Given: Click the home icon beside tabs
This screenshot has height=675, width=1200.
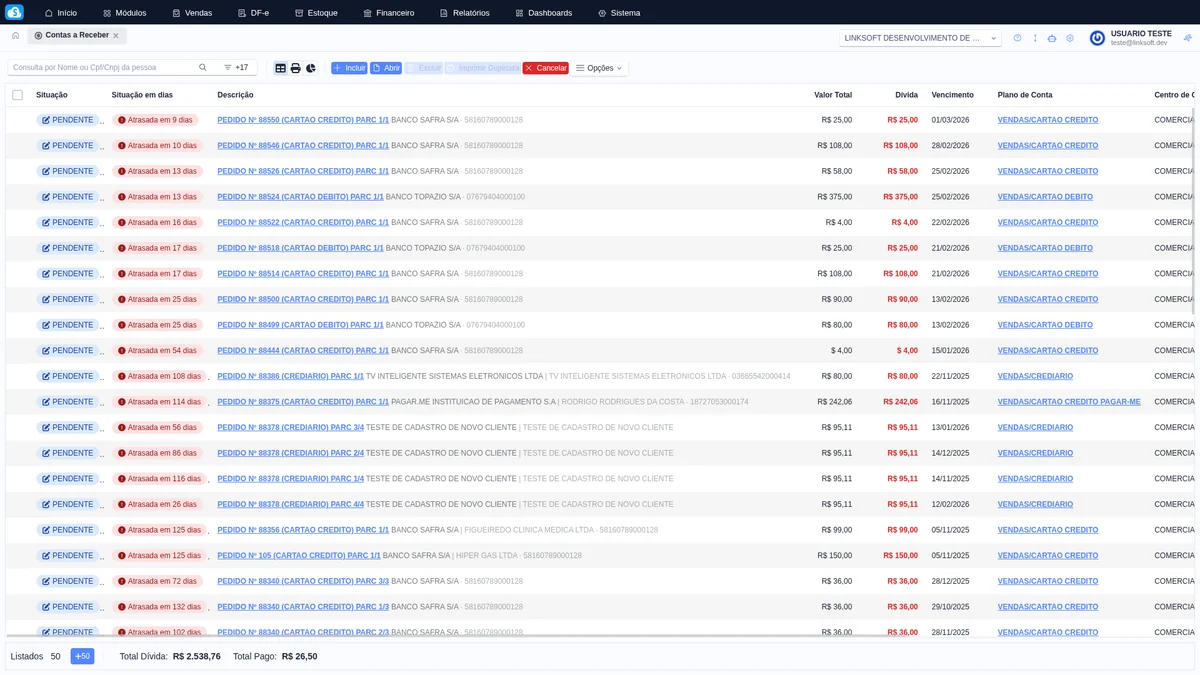Looking at the screenshot, I should pos(16,35).
